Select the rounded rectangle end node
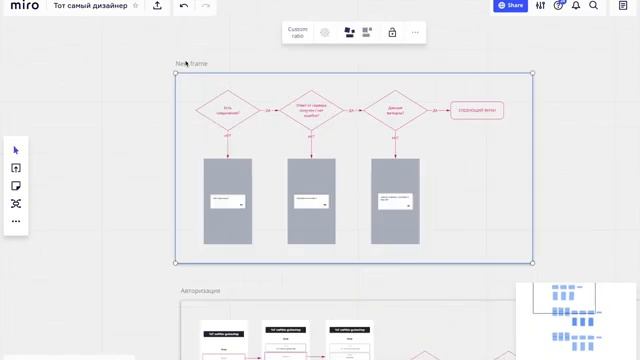Screen dimensions: 640x360 (x=477, y=110)
